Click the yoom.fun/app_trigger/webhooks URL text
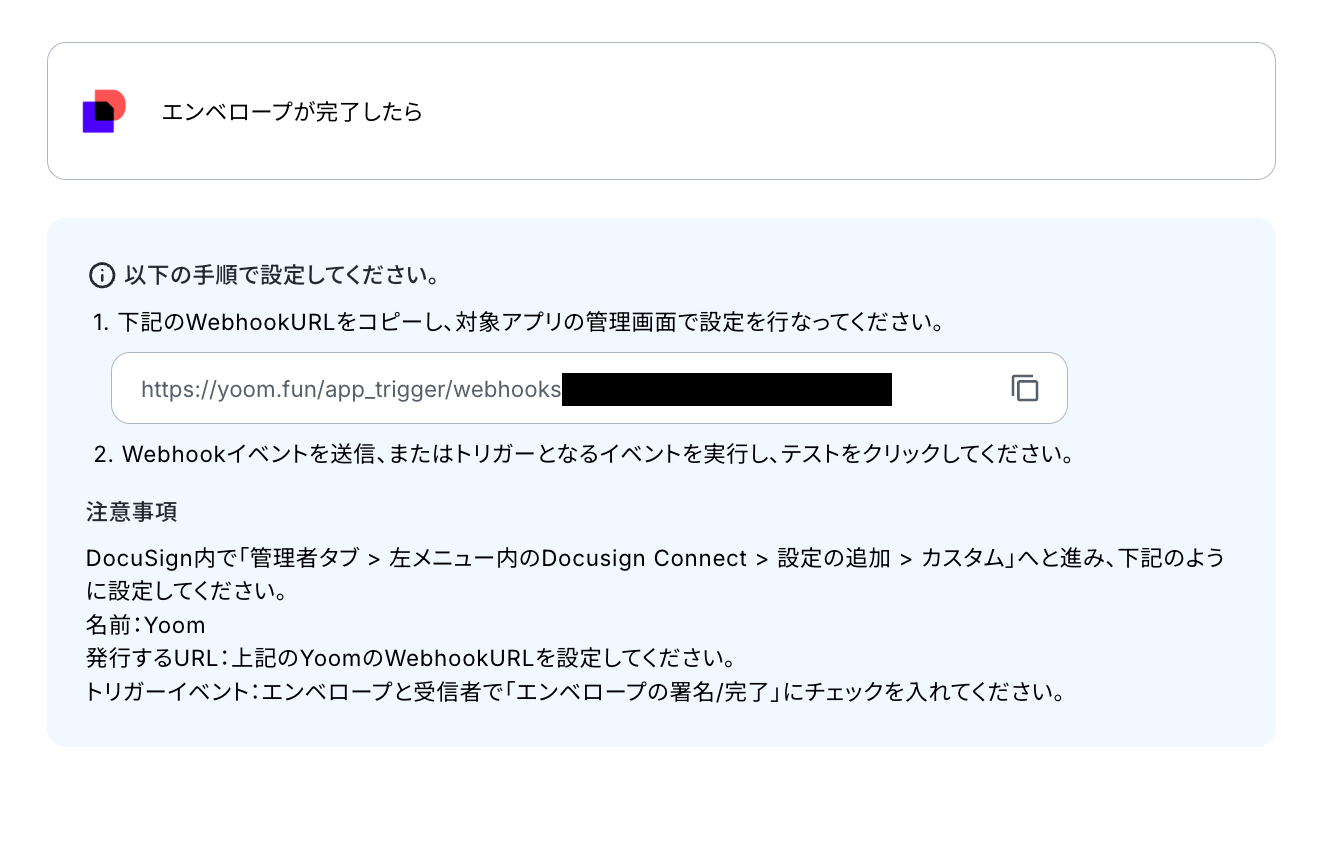This screenshot has height=848, width=1344. pos(351,389)
